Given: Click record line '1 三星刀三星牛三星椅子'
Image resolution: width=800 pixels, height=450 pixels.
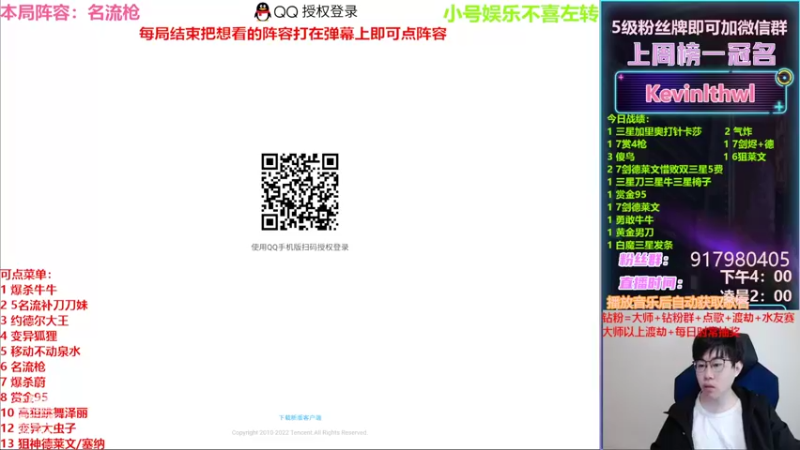Looking at the screenshot, I should point(659,182).
